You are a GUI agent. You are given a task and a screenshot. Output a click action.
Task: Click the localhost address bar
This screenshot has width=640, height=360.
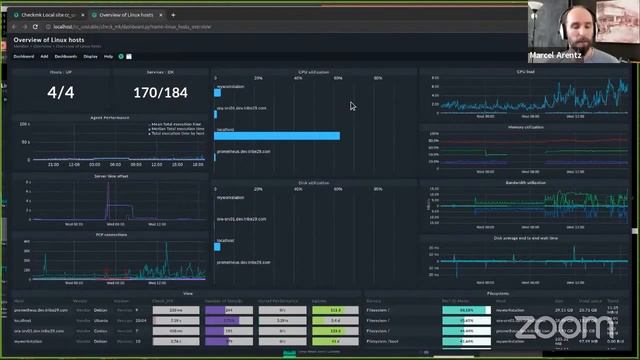132,27
